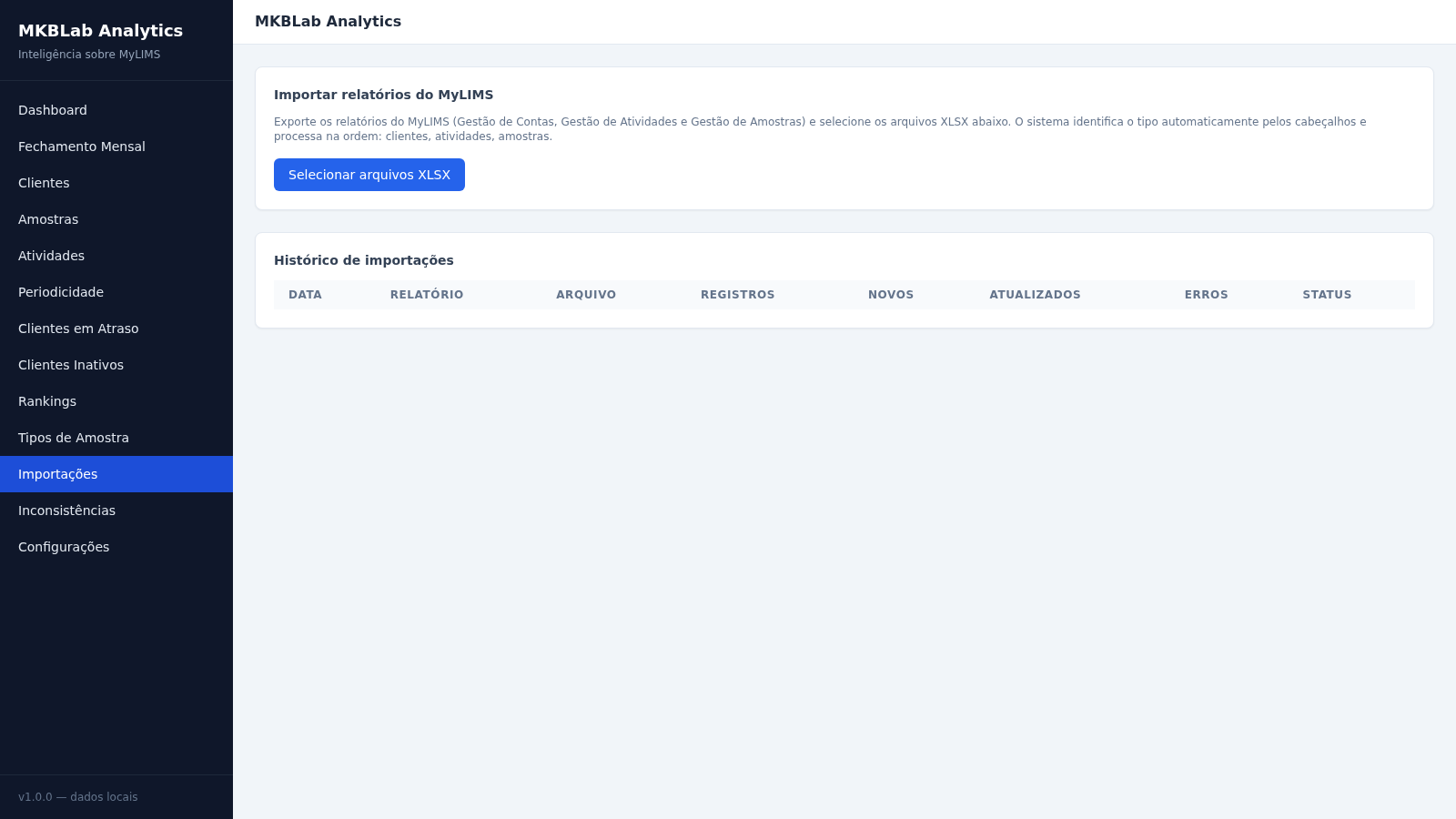Click 'Importar relatórios do MyLIMS' heading
This screenshot has width=1456, height=819.
coord(384,95)
